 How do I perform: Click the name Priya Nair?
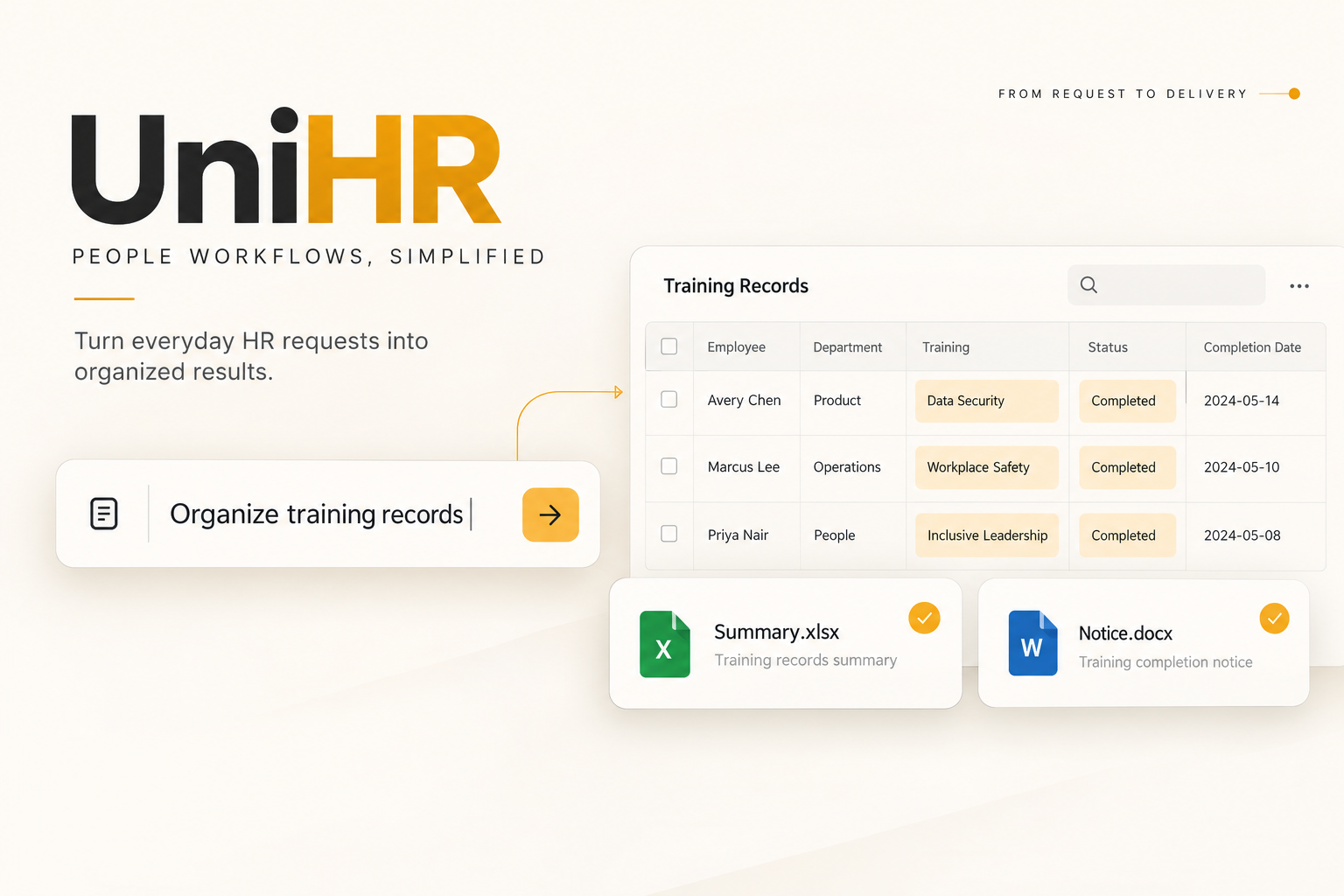(738, 535)
